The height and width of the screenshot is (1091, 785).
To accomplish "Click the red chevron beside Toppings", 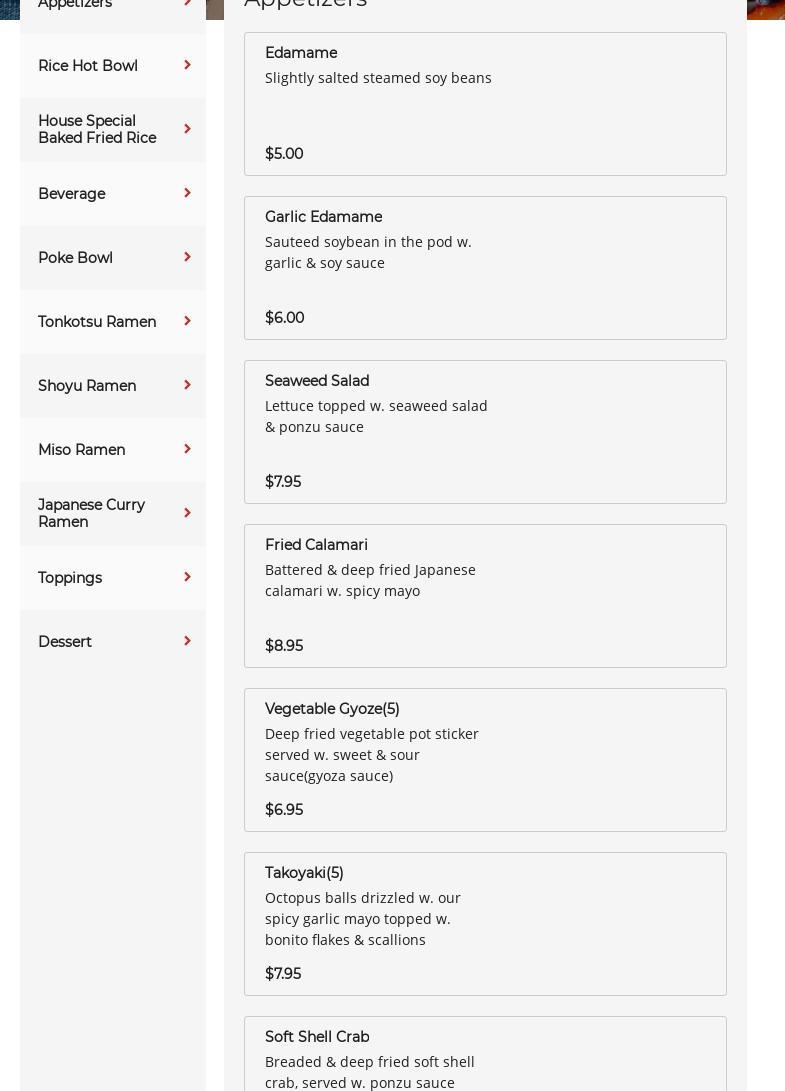I will (x=187, y=577).
